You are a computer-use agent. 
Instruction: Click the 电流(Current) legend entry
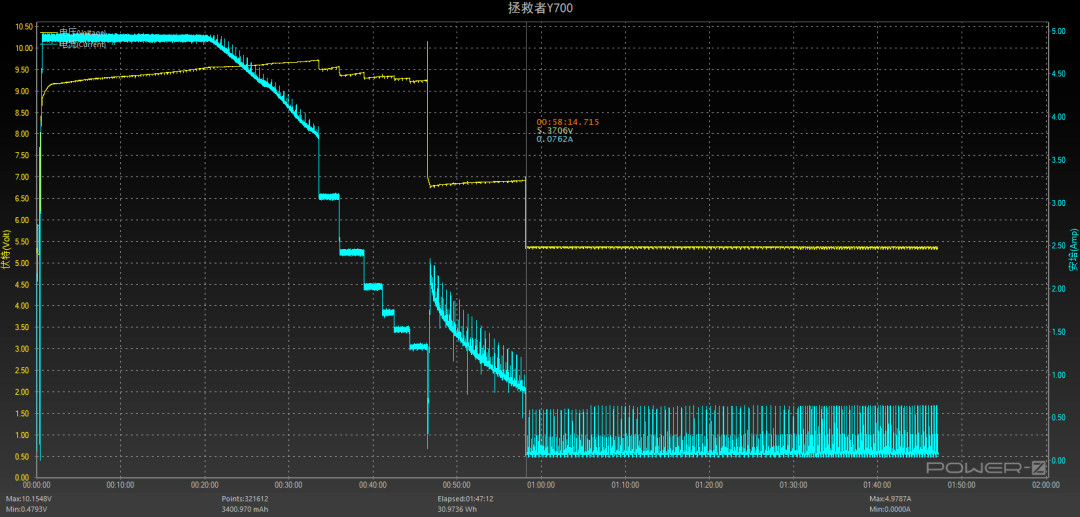[x=74, y=45]
